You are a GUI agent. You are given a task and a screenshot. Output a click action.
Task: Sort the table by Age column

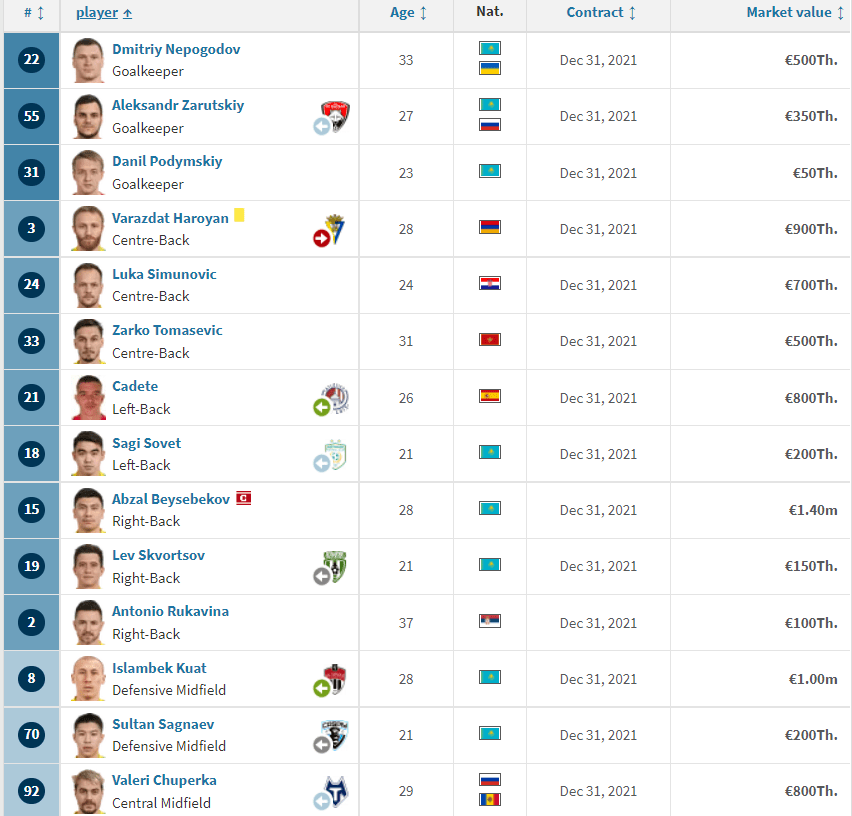pyautogui.click(x=408, y=12)
